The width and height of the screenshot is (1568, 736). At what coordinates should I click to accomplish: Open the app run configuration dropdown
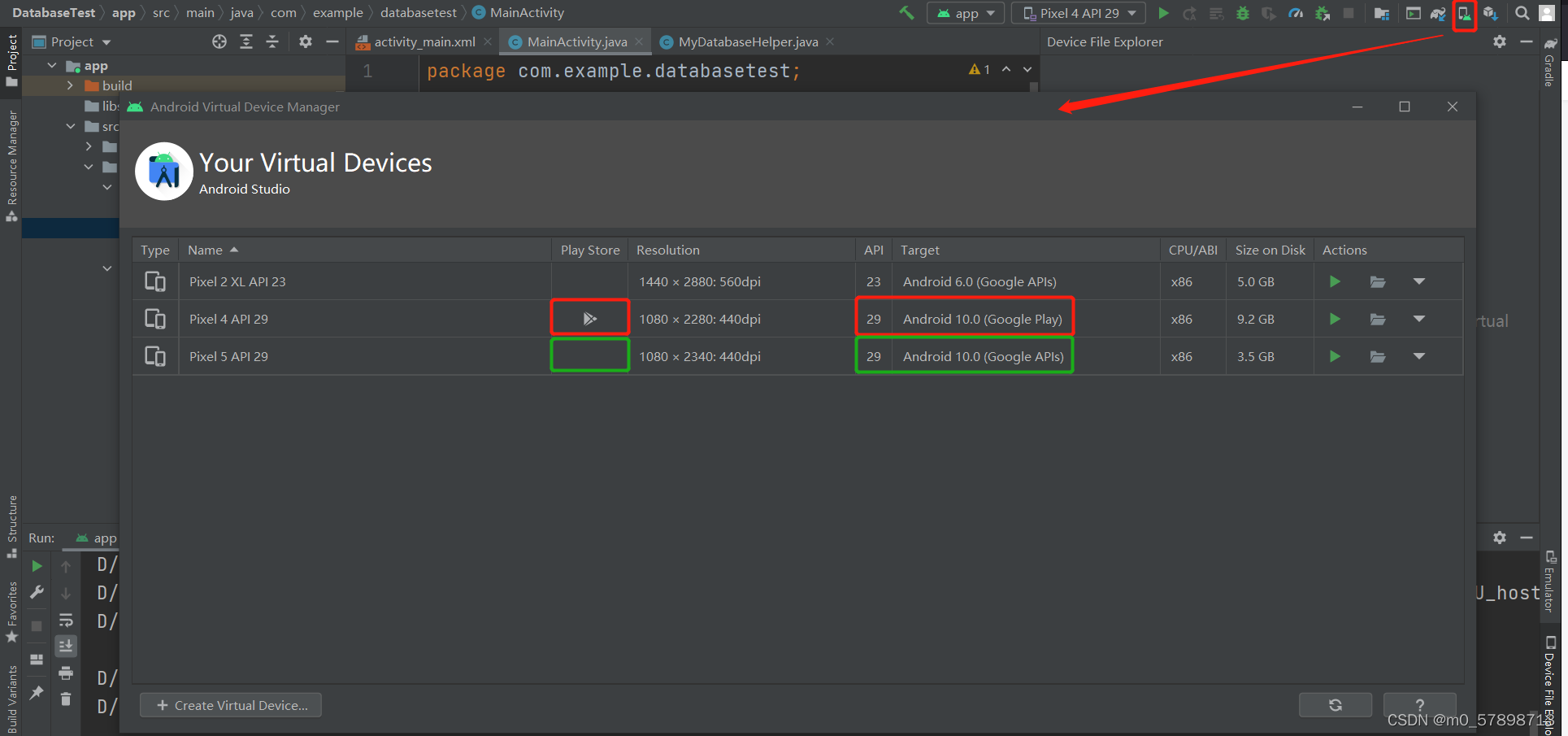tap(966, 13)
